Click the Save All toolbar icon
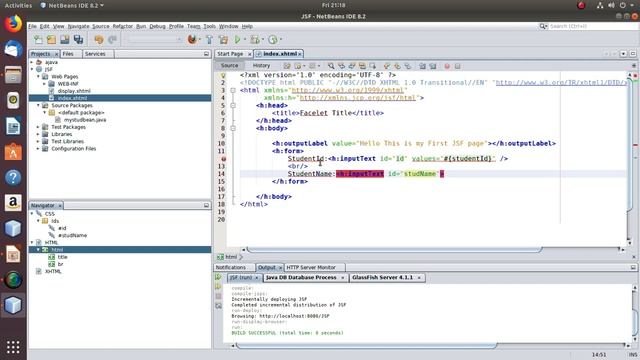The image size is (640, 360). (x=78, y=40)
